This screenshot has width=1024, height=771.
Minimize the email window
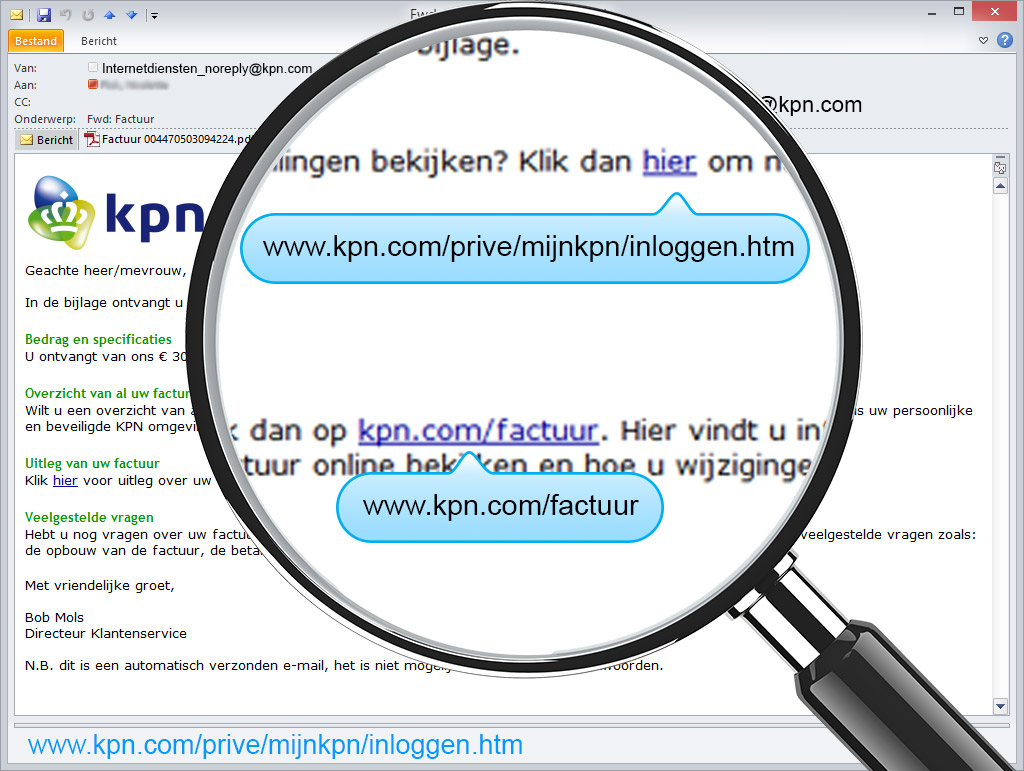click(932, 12)
